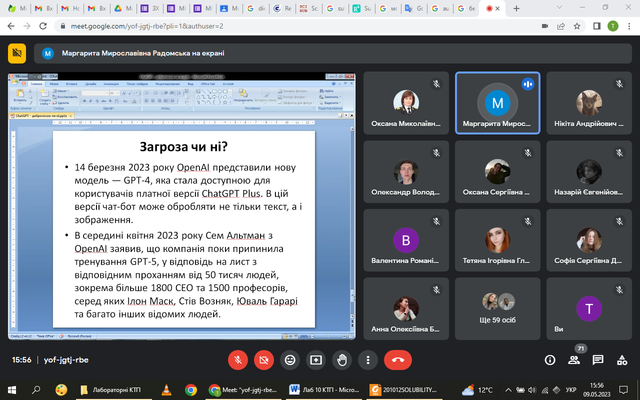Screen dimensions: 640x400
Task: Toggle the raise hand button
Action: [x=342, y=359]
